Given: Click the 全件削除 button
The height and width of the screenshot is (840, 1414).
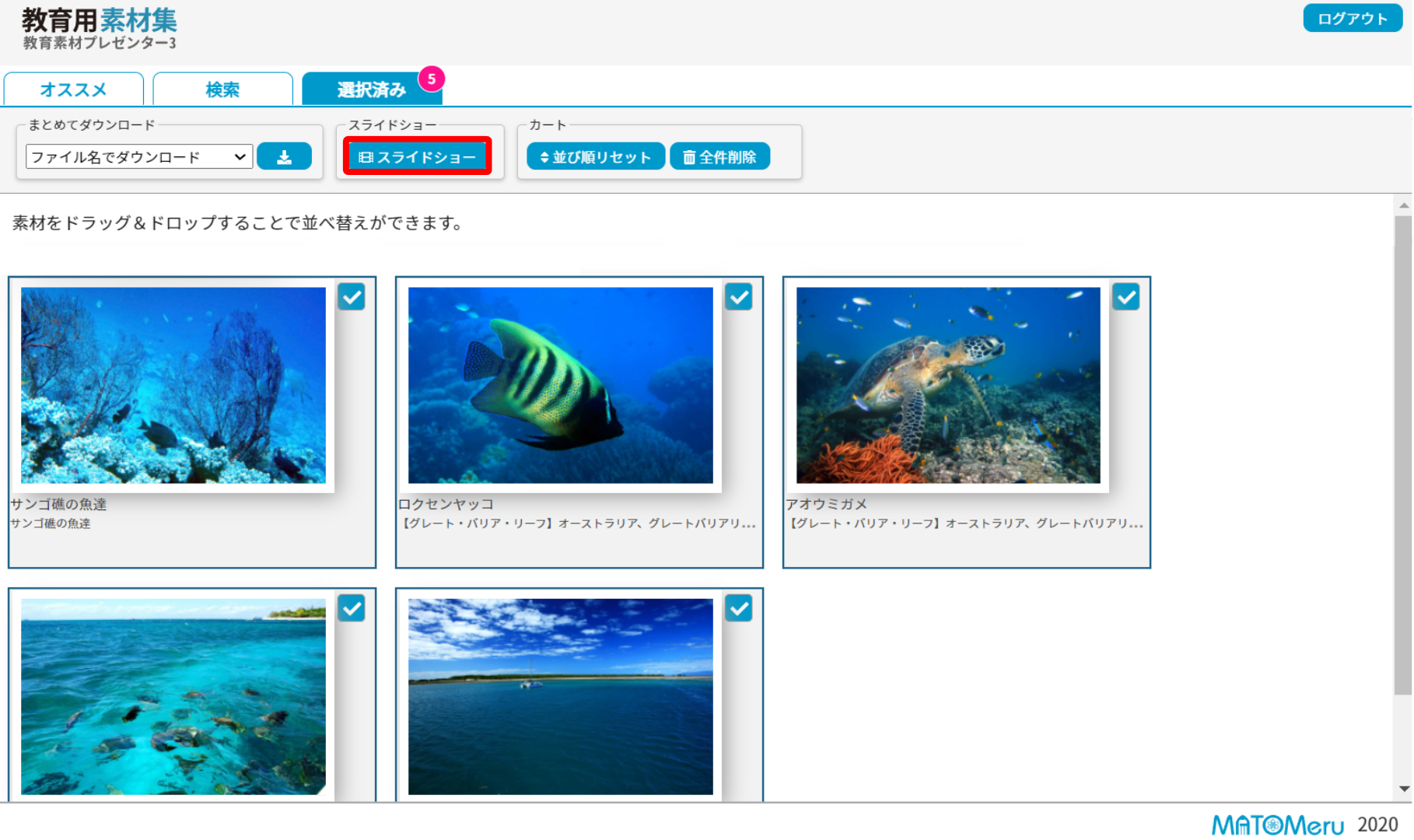Looking at the screenshot, I should point(720,156).
